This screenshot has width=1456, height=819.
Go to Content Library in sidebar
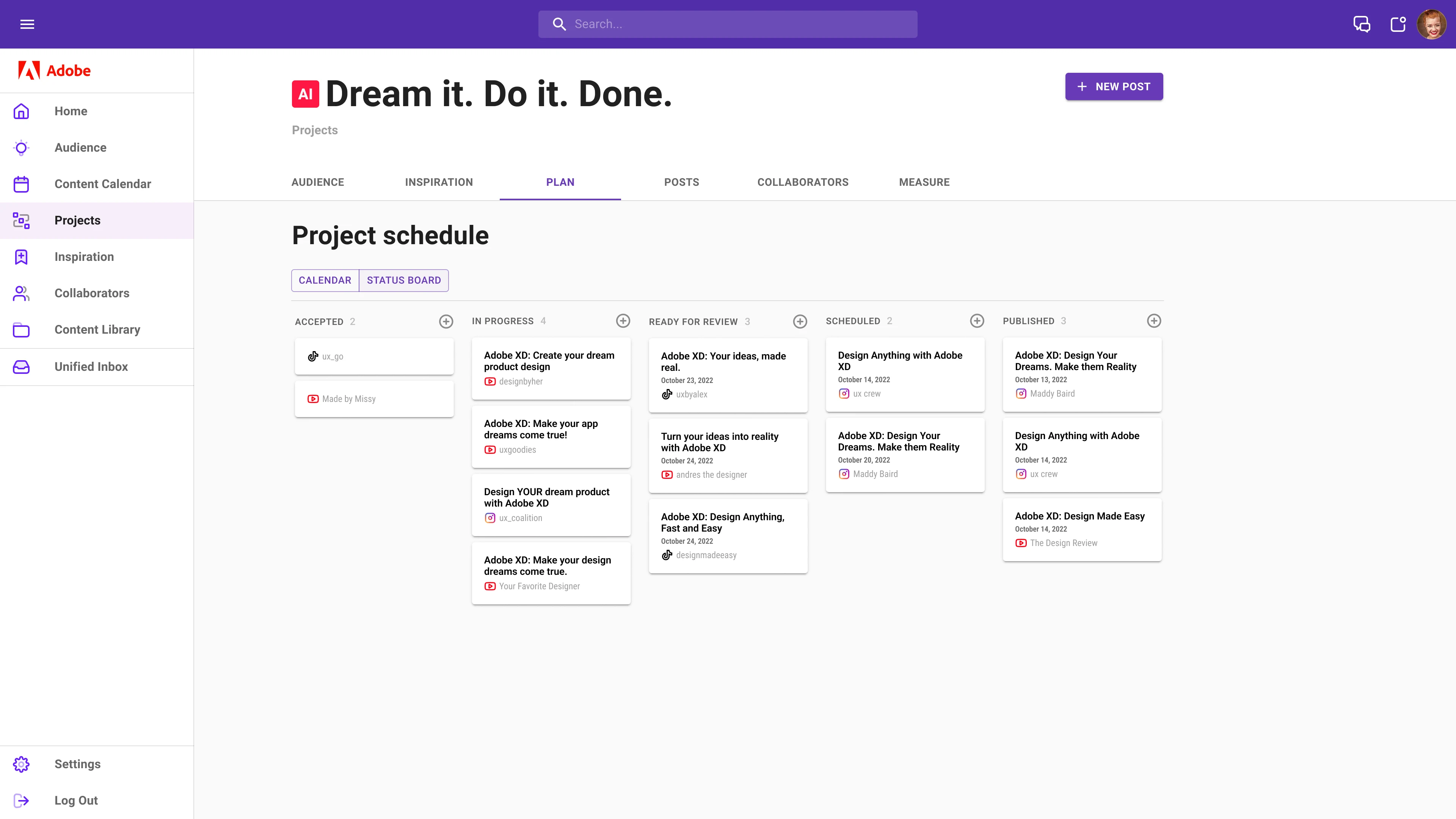point(97,329)
